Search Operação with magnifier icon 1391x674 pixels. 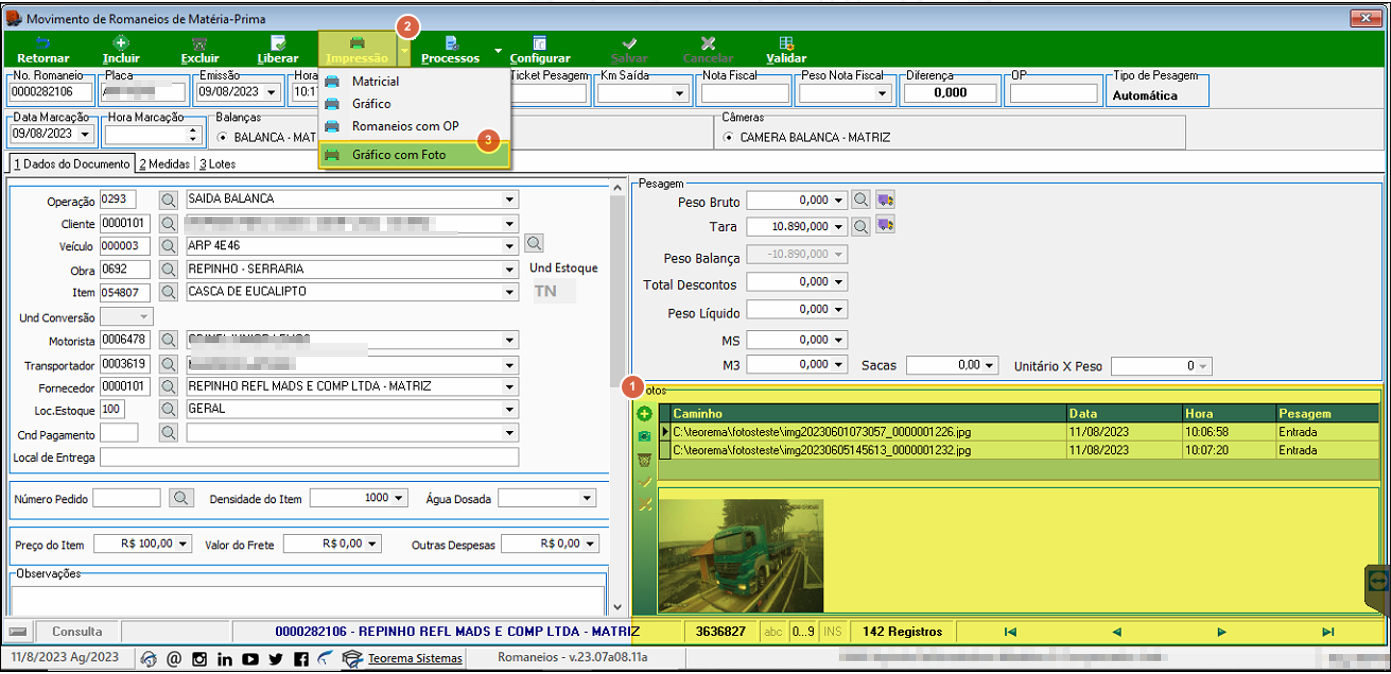coord(168,199)
